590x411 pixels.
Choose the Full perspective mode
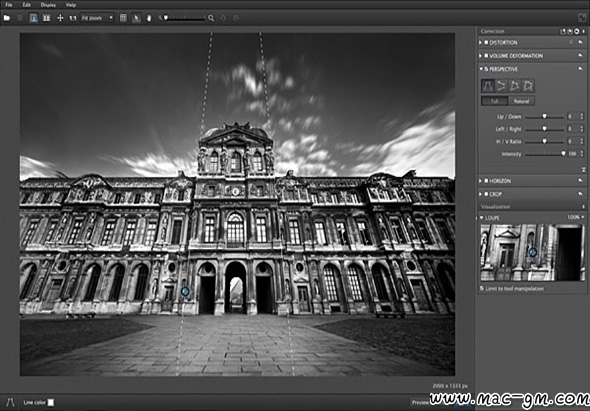tap(494, 101)
